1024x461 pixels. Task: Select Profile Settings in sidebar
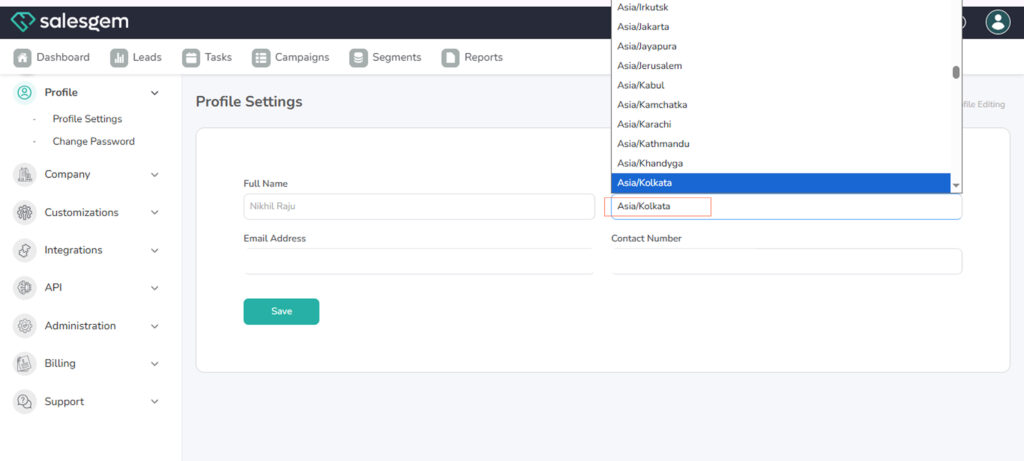click(87, 119)
